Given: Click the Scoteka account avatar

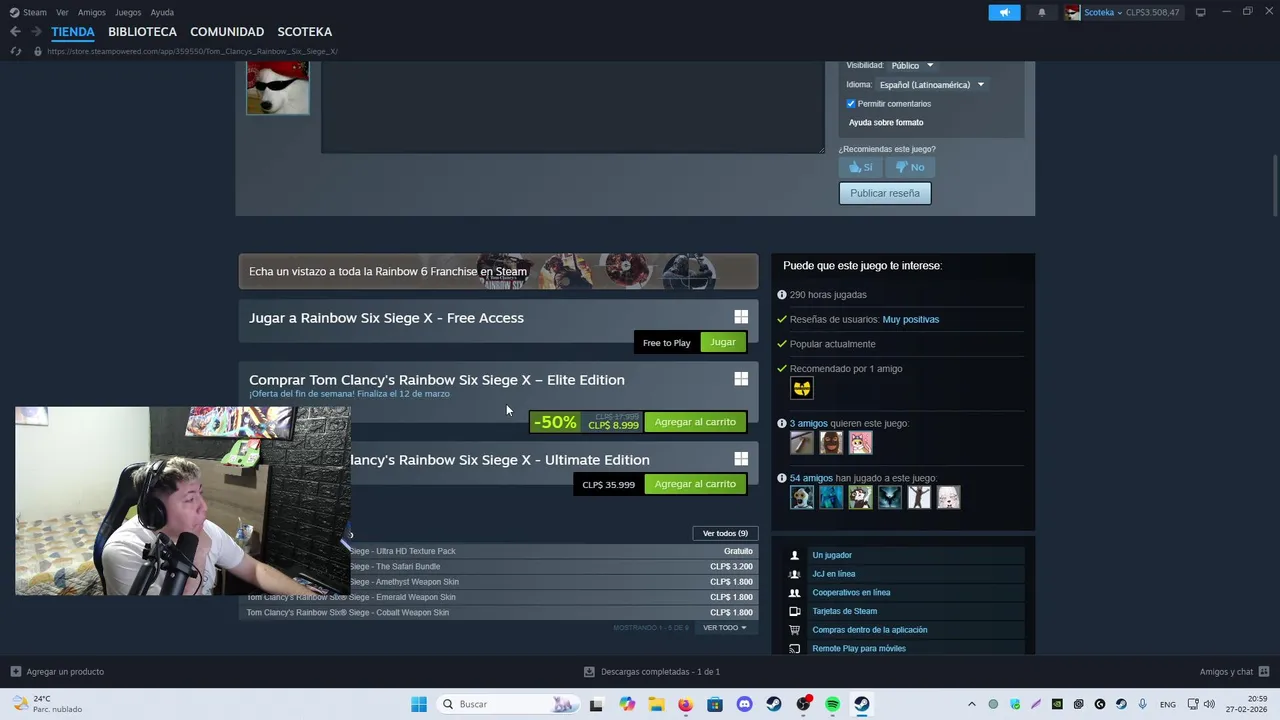Looking at the screenshot, I should (x=1072, y=12).
